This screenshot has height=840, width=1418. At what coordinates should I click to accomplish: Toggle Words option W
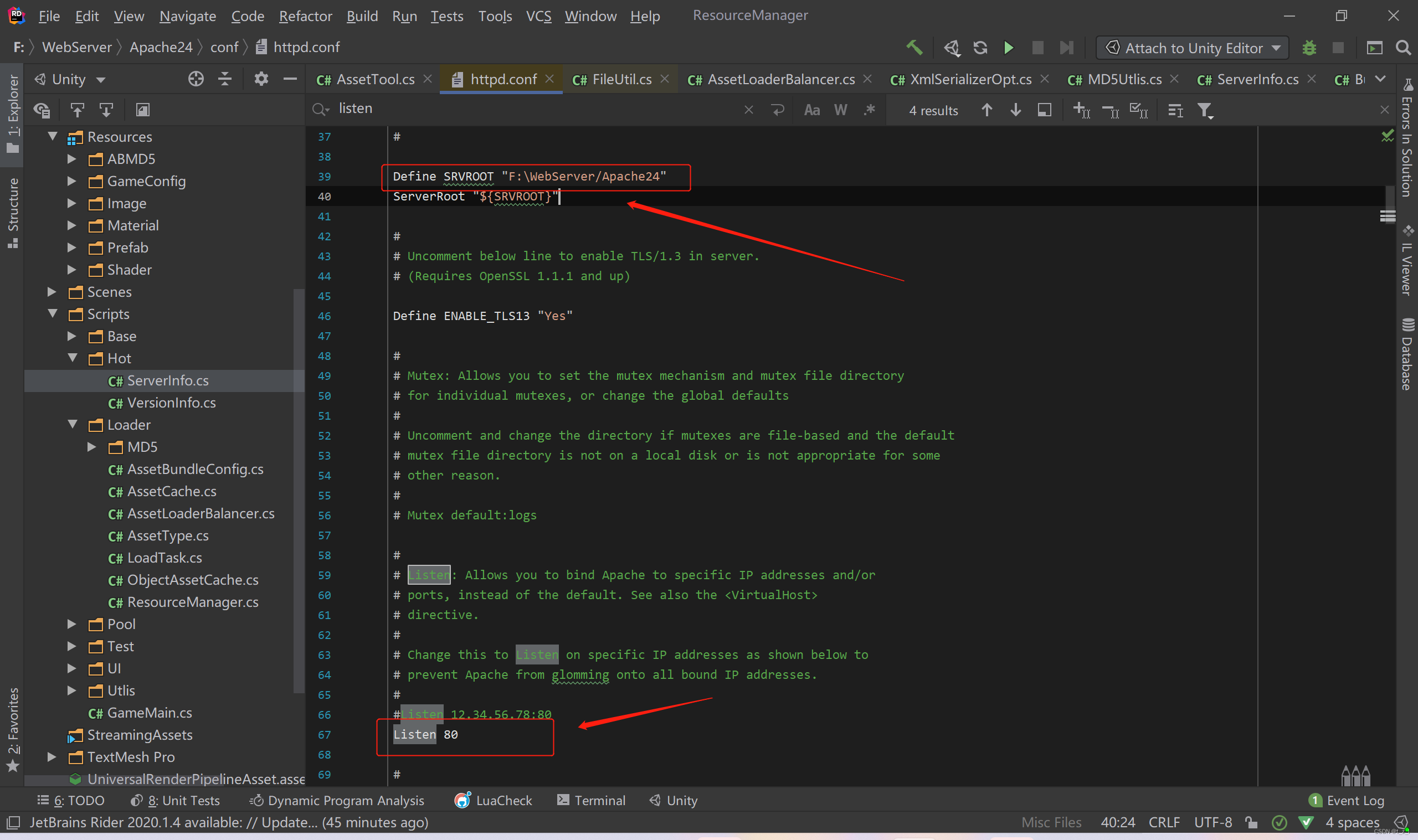click(x=841, y=110)
